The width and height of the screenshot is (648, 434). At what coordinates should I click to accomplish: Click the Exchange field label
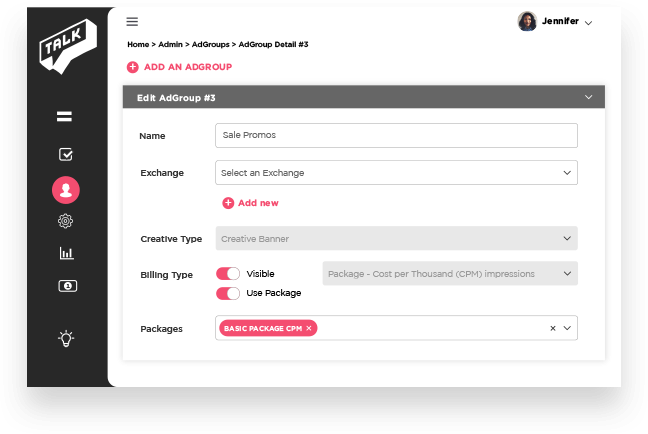162,173
